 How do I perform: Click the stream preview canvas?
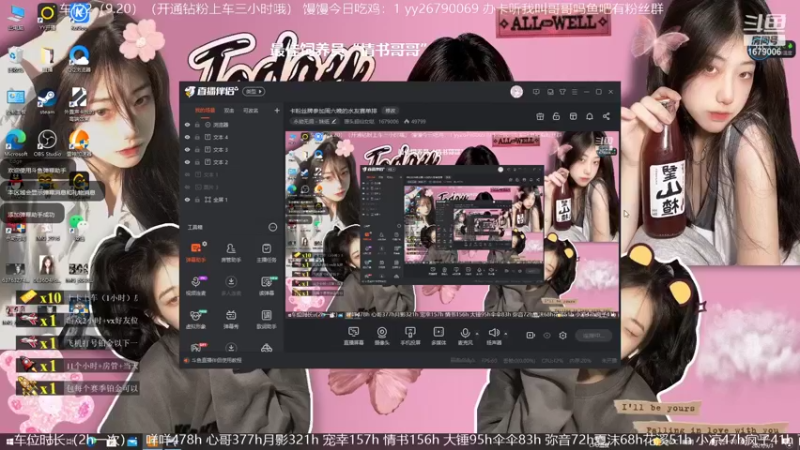point(452,226)
